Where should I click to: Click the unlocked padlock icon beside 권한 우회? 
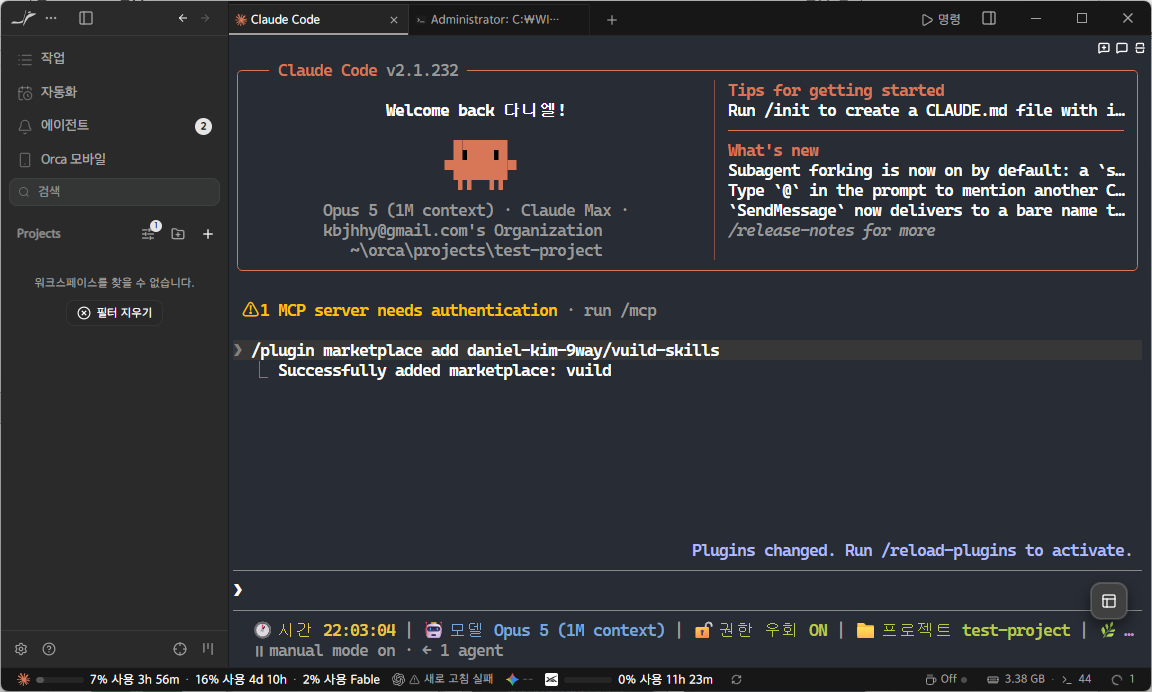[x=703, y=630]
